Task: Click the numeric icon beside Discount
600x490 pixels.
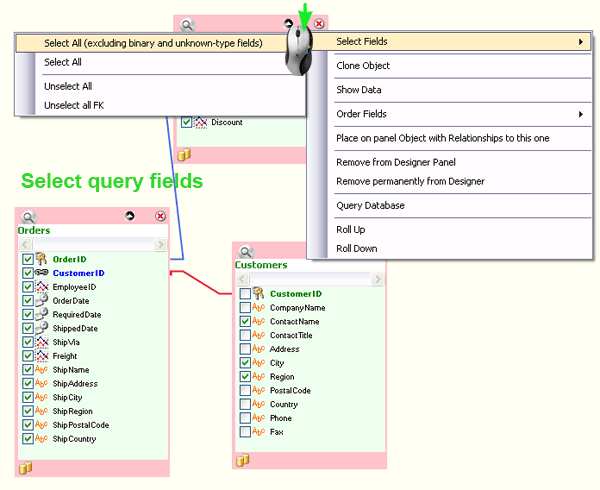Action: [x=201, y=122]
